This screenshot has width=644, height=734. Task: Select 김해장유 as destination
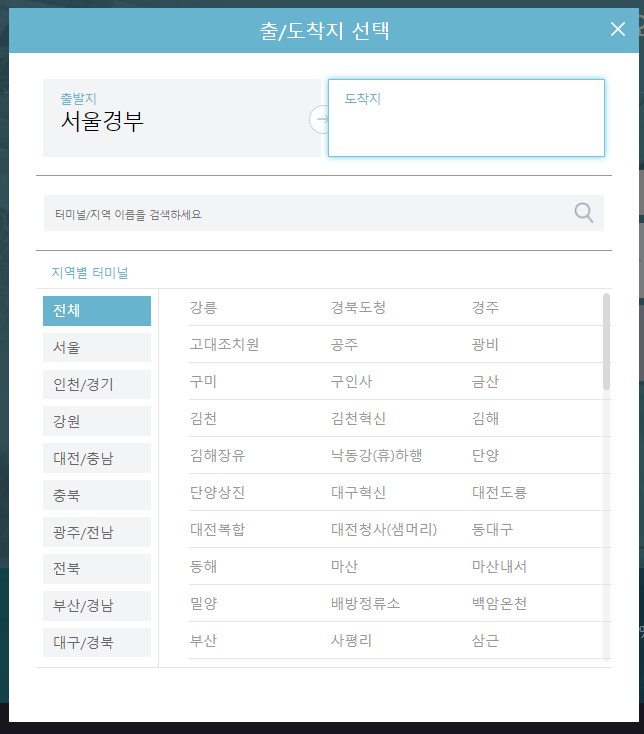pyautogui.click(x=218, y=455)
